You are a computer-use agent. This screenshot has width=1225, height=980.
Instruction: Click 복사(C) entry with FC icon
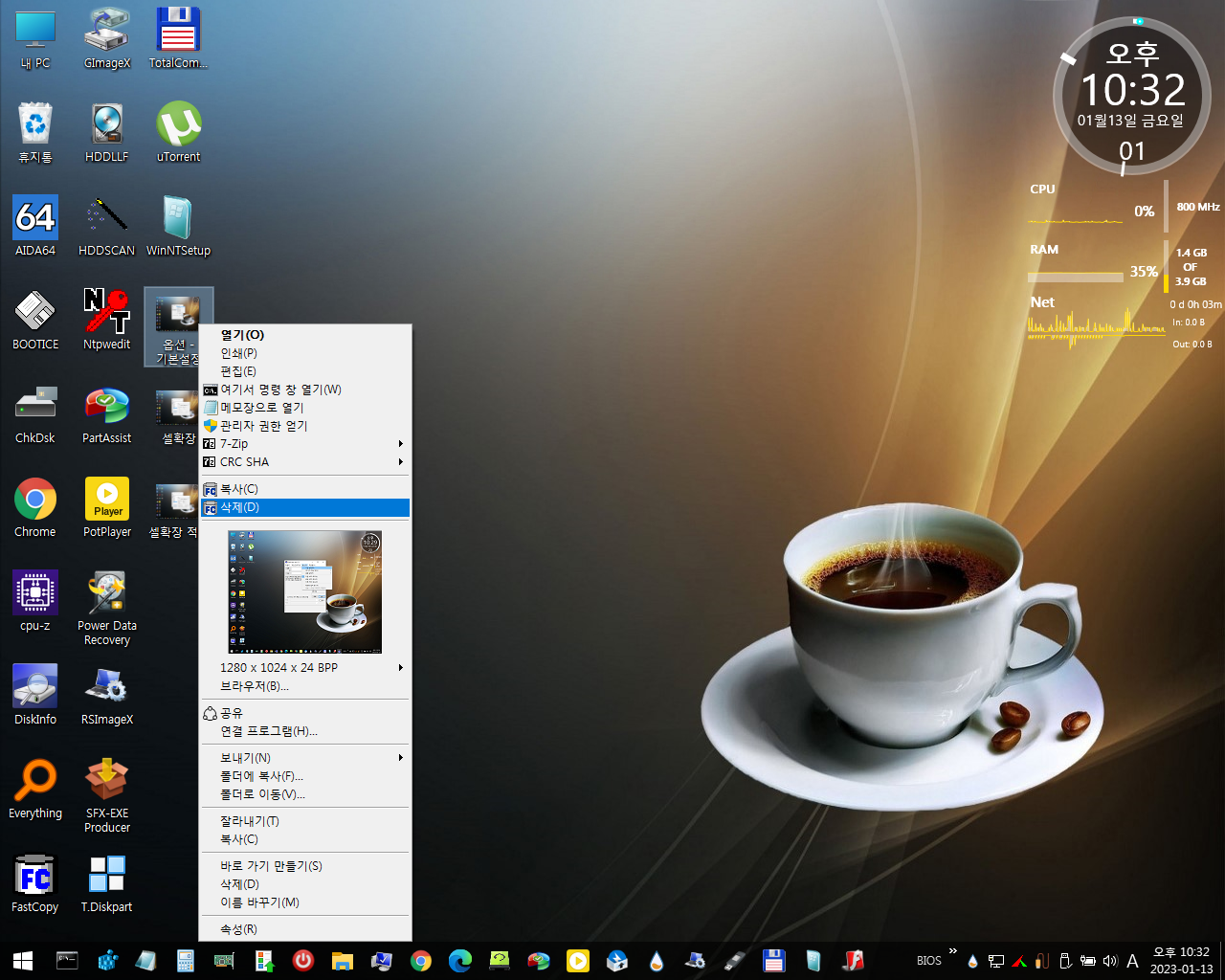point(305,489)
